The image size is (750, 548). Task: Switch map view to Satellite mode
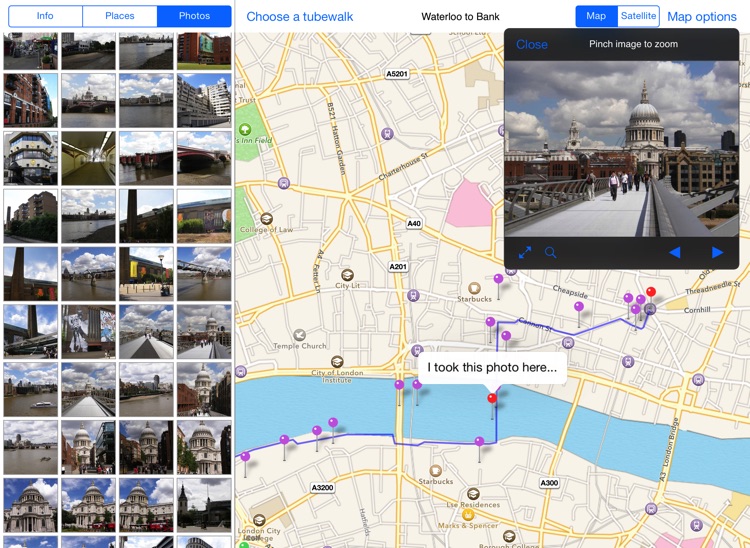(x=638, y=16)
